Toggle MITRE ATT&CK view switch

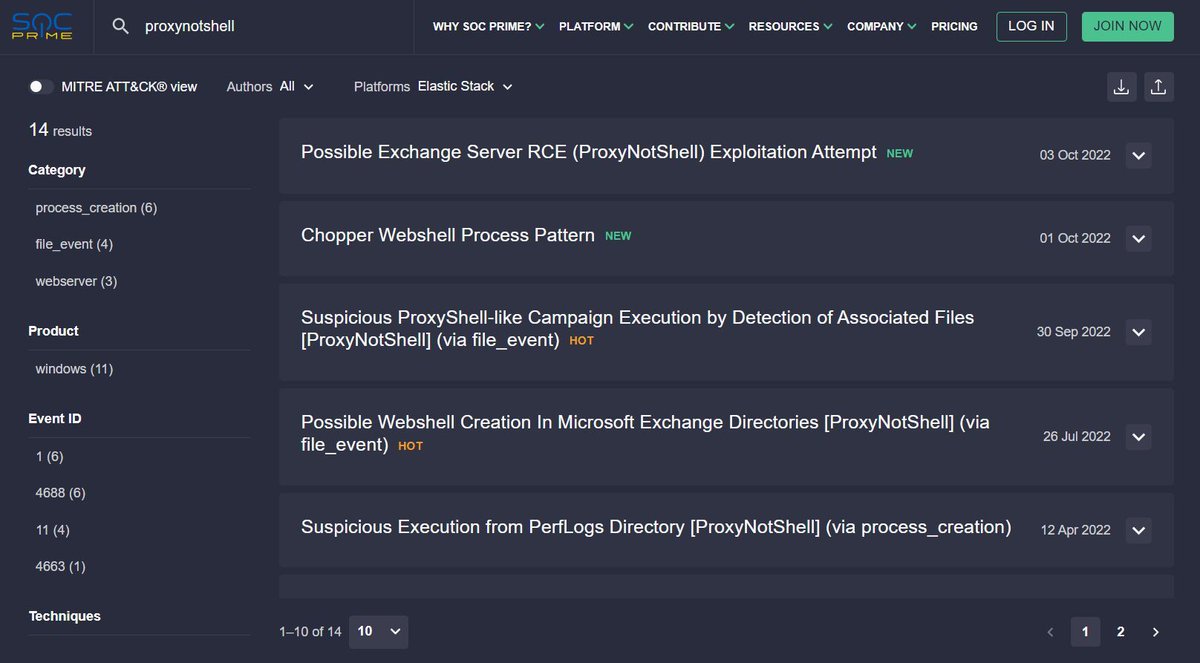pyautogui.click(x=41, y=87)
